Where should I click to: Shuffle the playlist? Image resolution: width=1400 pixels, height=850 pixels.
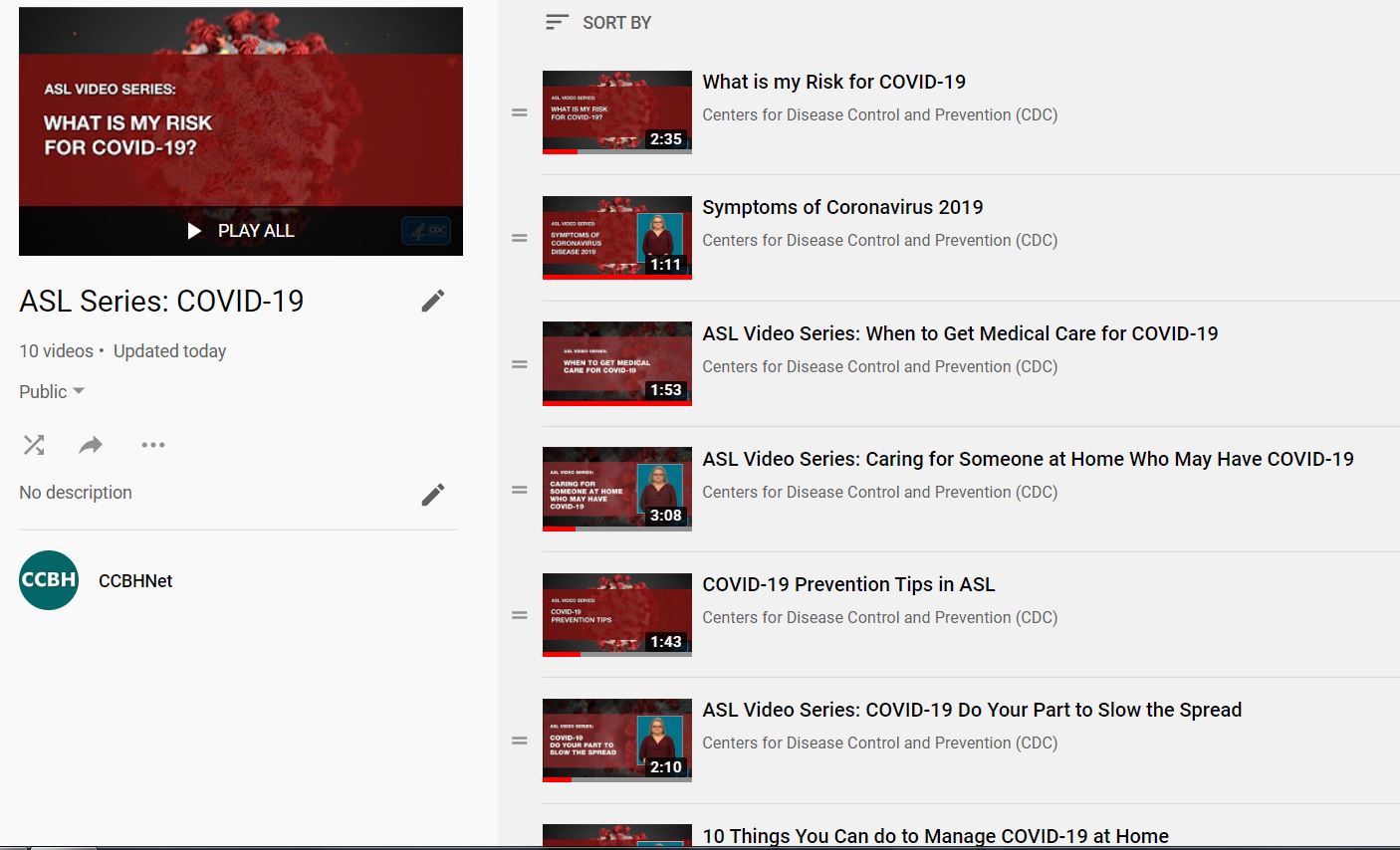pyautogui.click(x=34, y=445)
